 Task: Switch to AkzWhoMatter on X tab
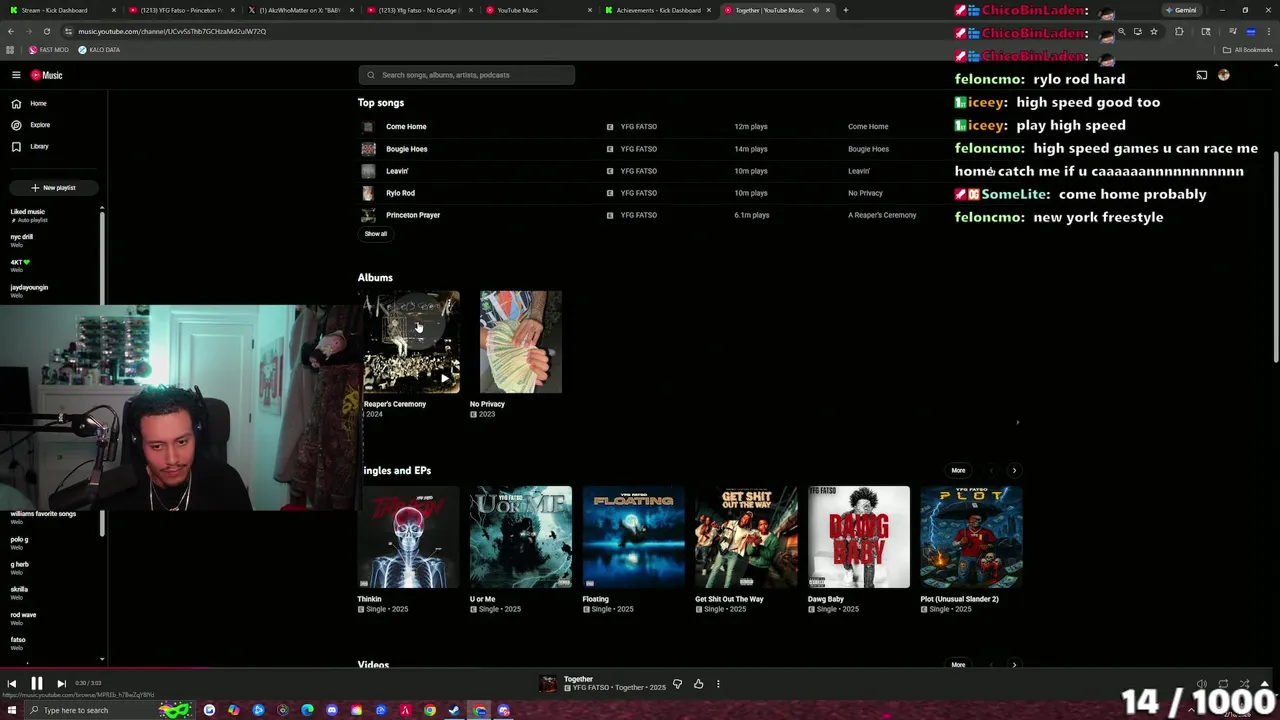(300, 10)
